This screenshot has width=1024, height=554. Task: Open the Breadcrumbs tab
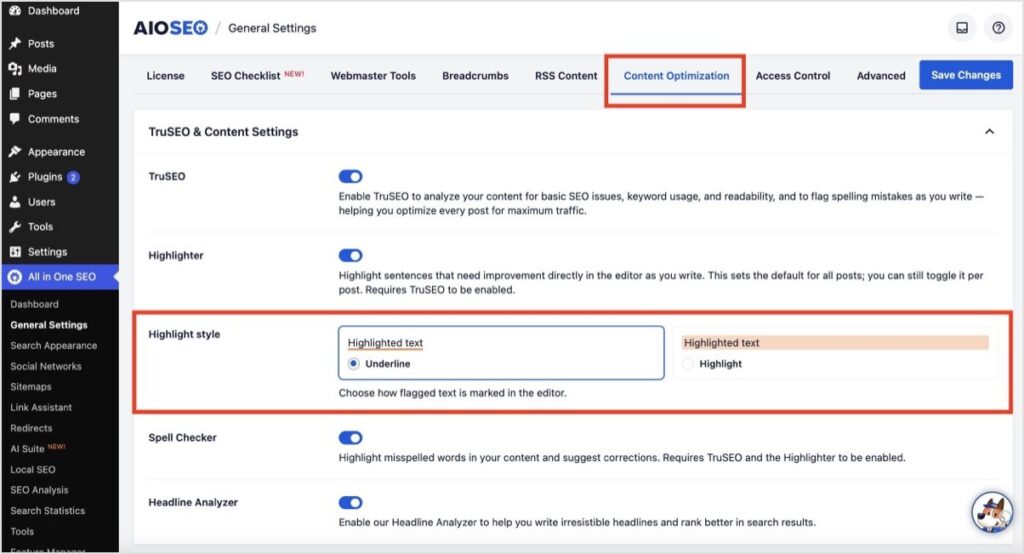tap(475, 76)
